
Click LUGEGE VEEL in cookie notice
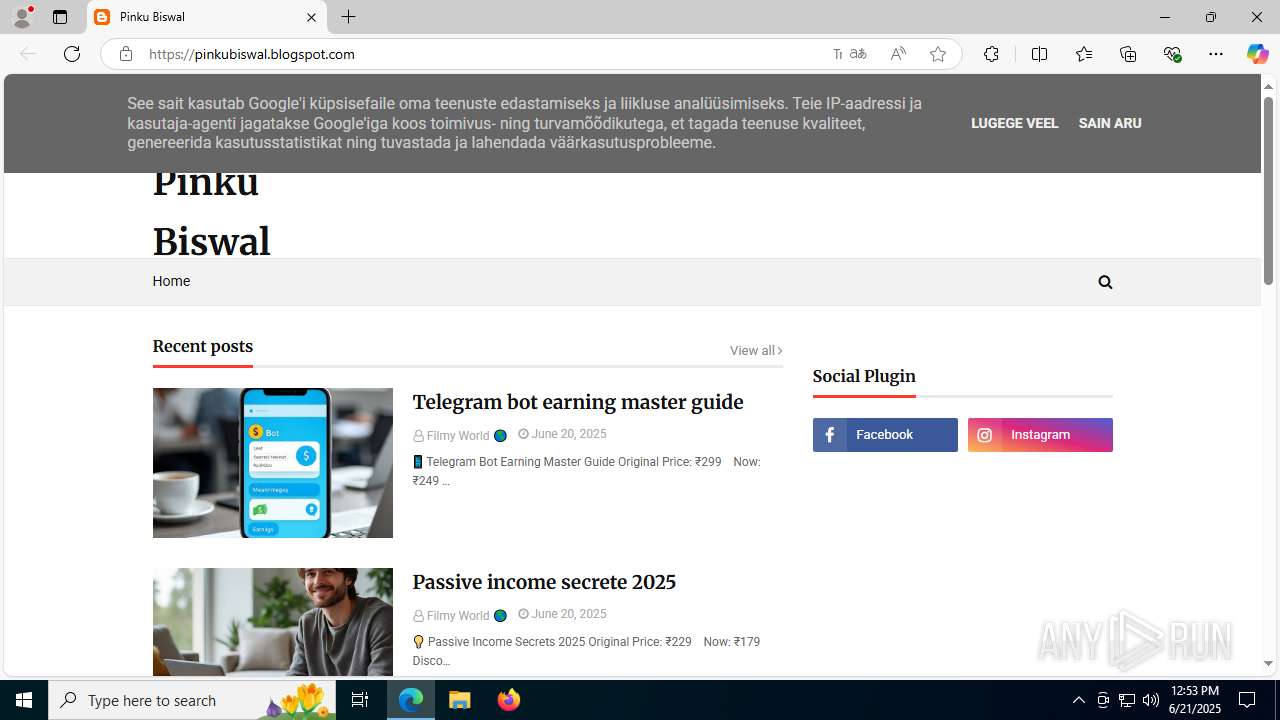pyautogui.click(x=1014, y=123)
